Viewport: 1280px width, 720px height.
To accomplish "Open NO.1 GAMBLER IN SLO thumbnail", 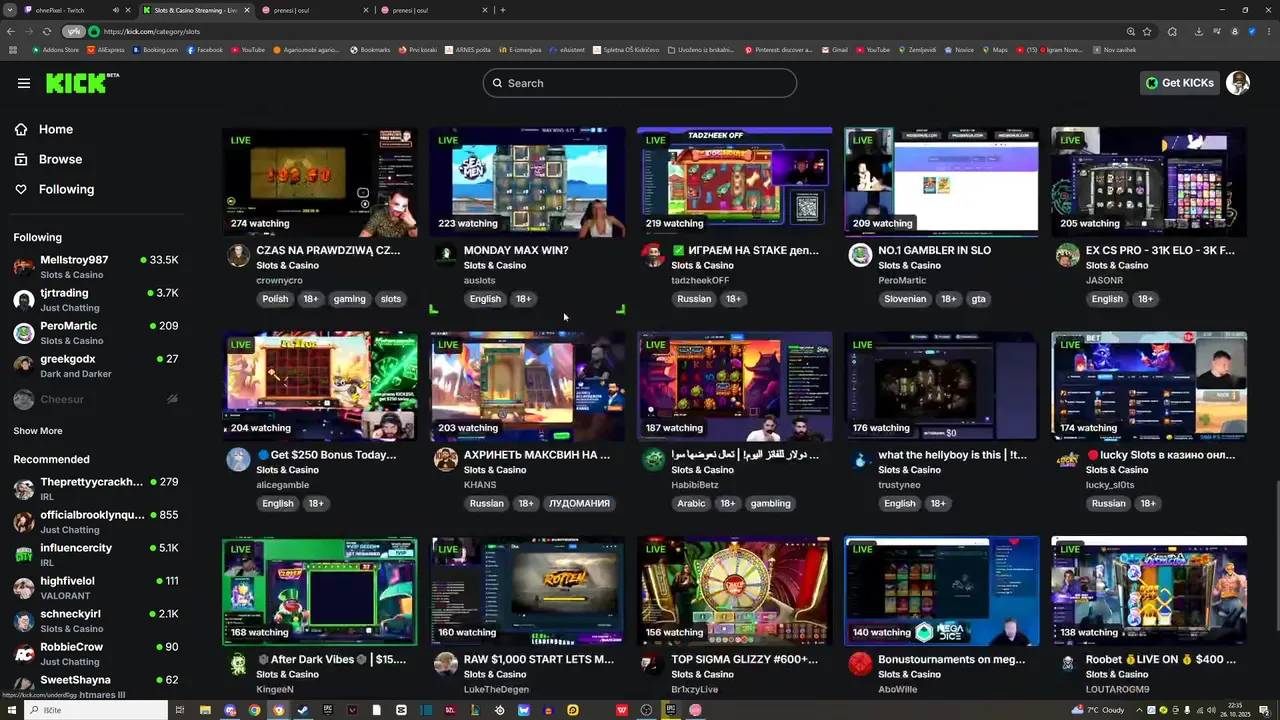I will tap(942, 182).
